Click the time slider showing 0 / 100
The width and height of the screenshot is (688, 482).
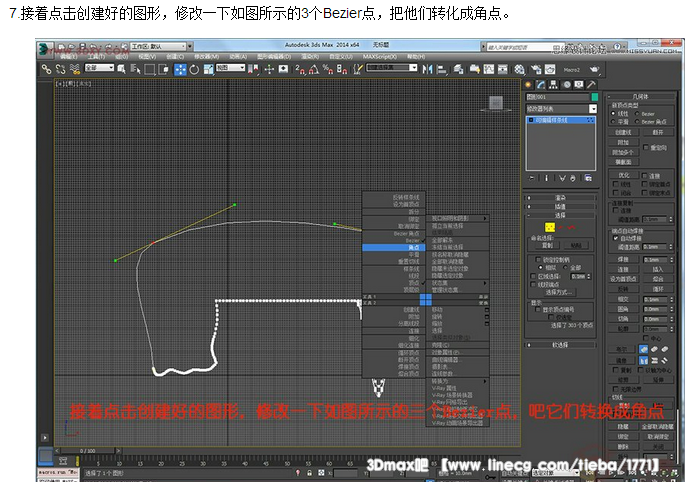(x=88, y=451)
